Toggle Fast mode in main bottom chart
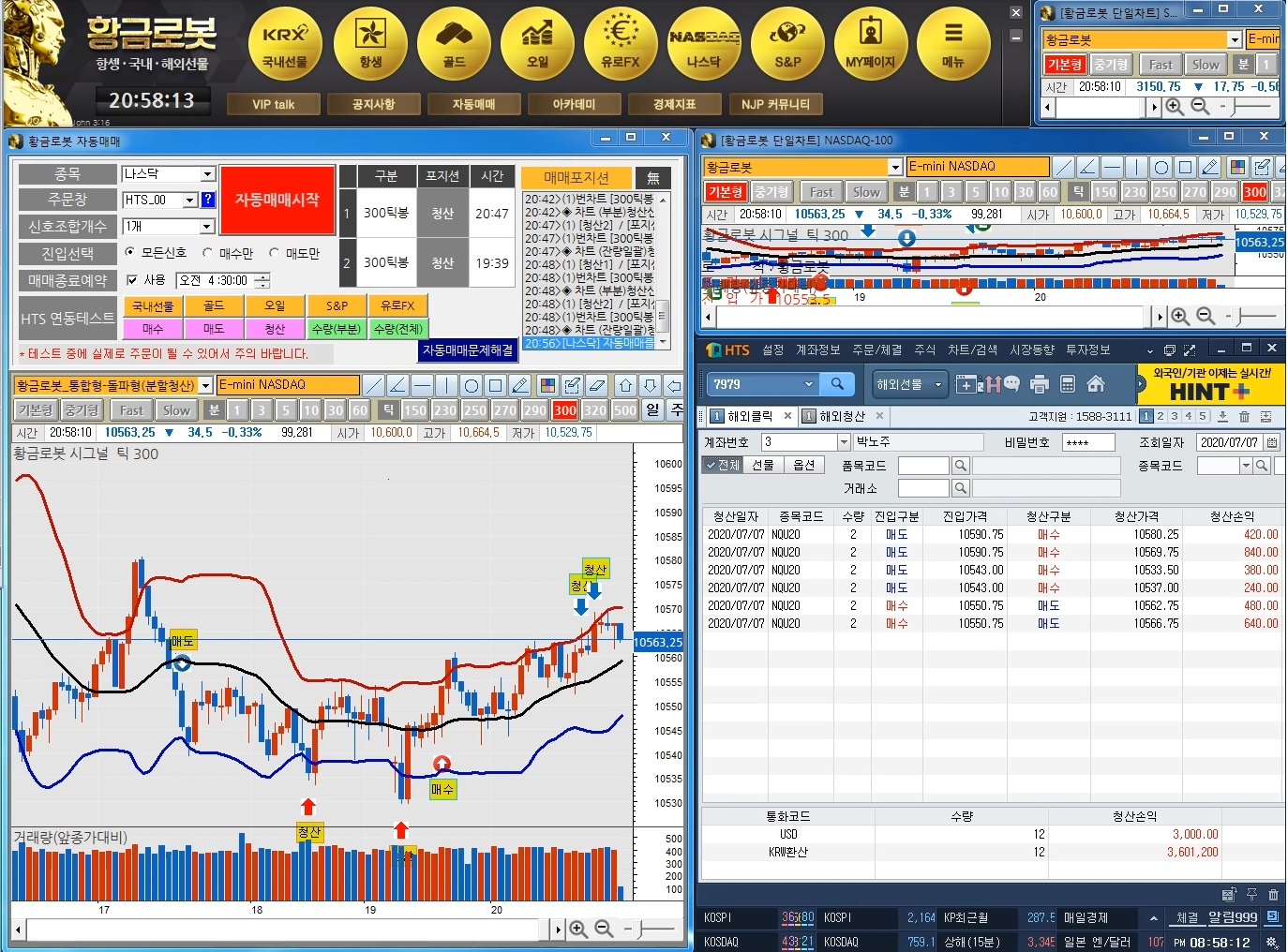Screen dimensions: 1288x952 click(131, 410)
